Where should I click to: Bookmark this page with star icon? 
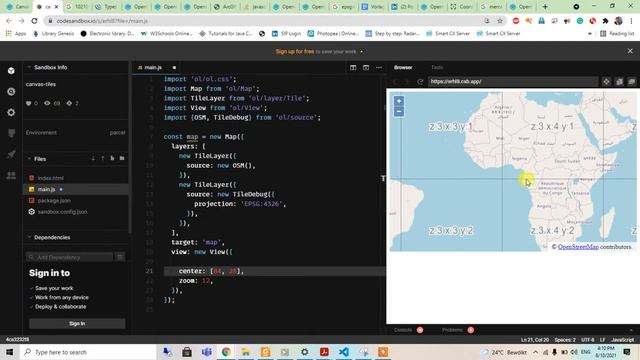tap(500, 21)
